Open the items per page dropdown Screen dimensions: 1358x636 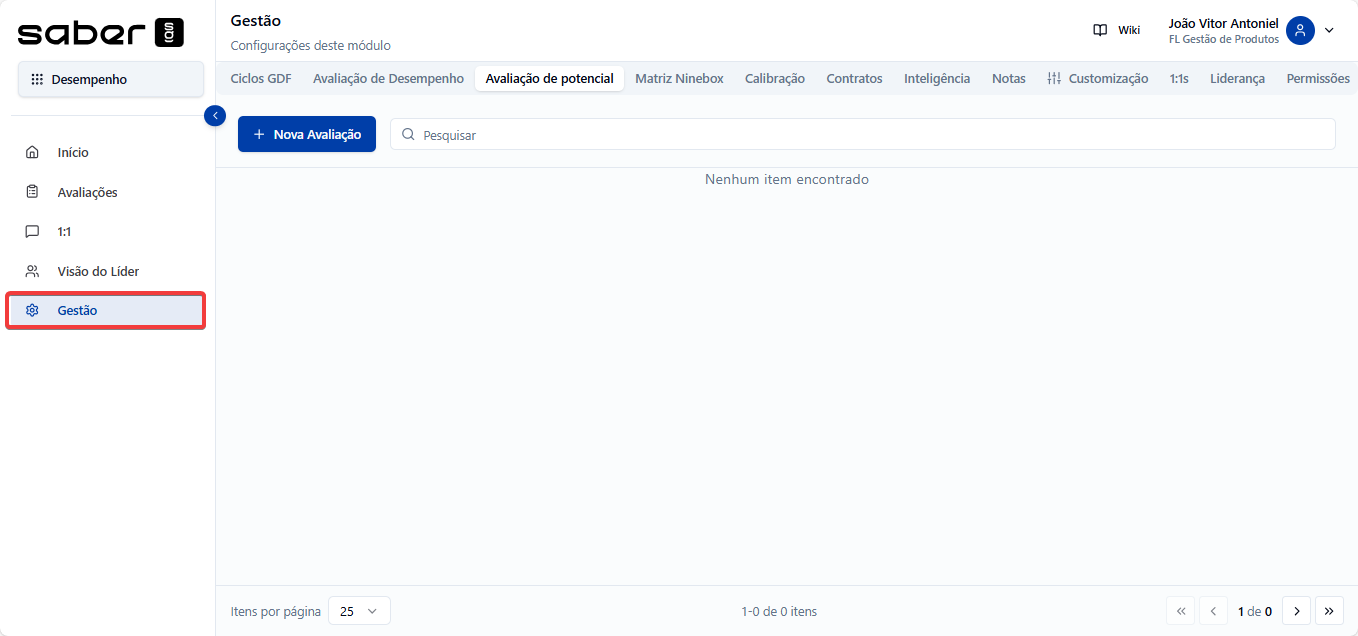tap(359, 611)
